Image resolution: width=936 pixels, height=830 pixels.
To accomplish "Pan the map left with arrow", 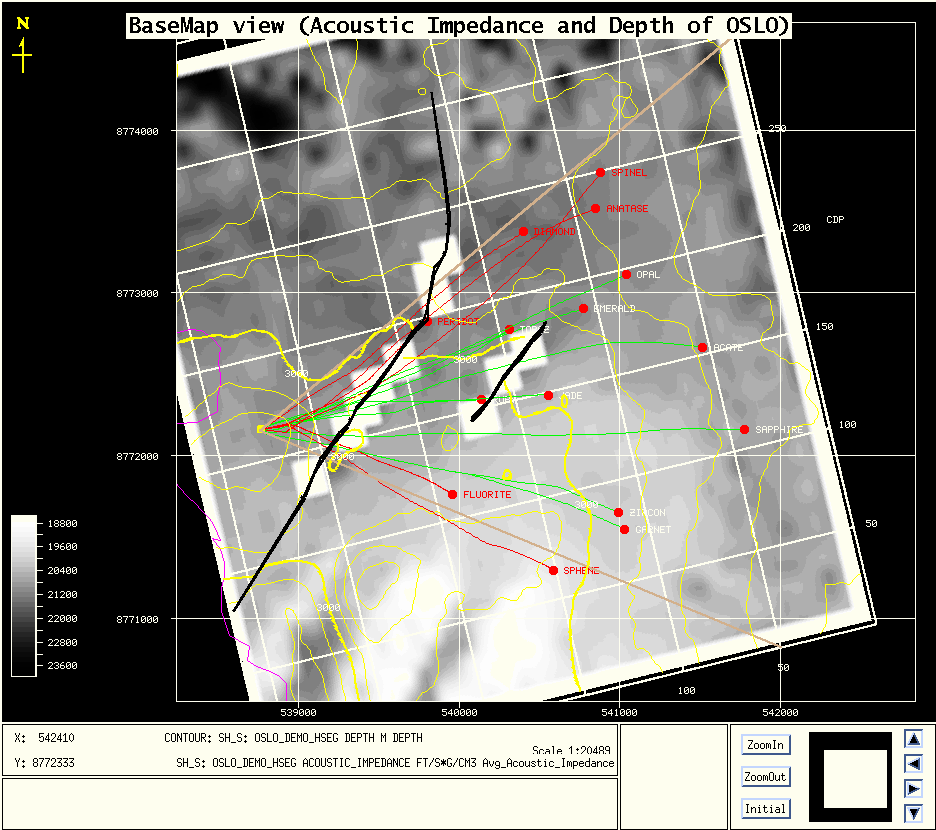I will pos(913,764).
